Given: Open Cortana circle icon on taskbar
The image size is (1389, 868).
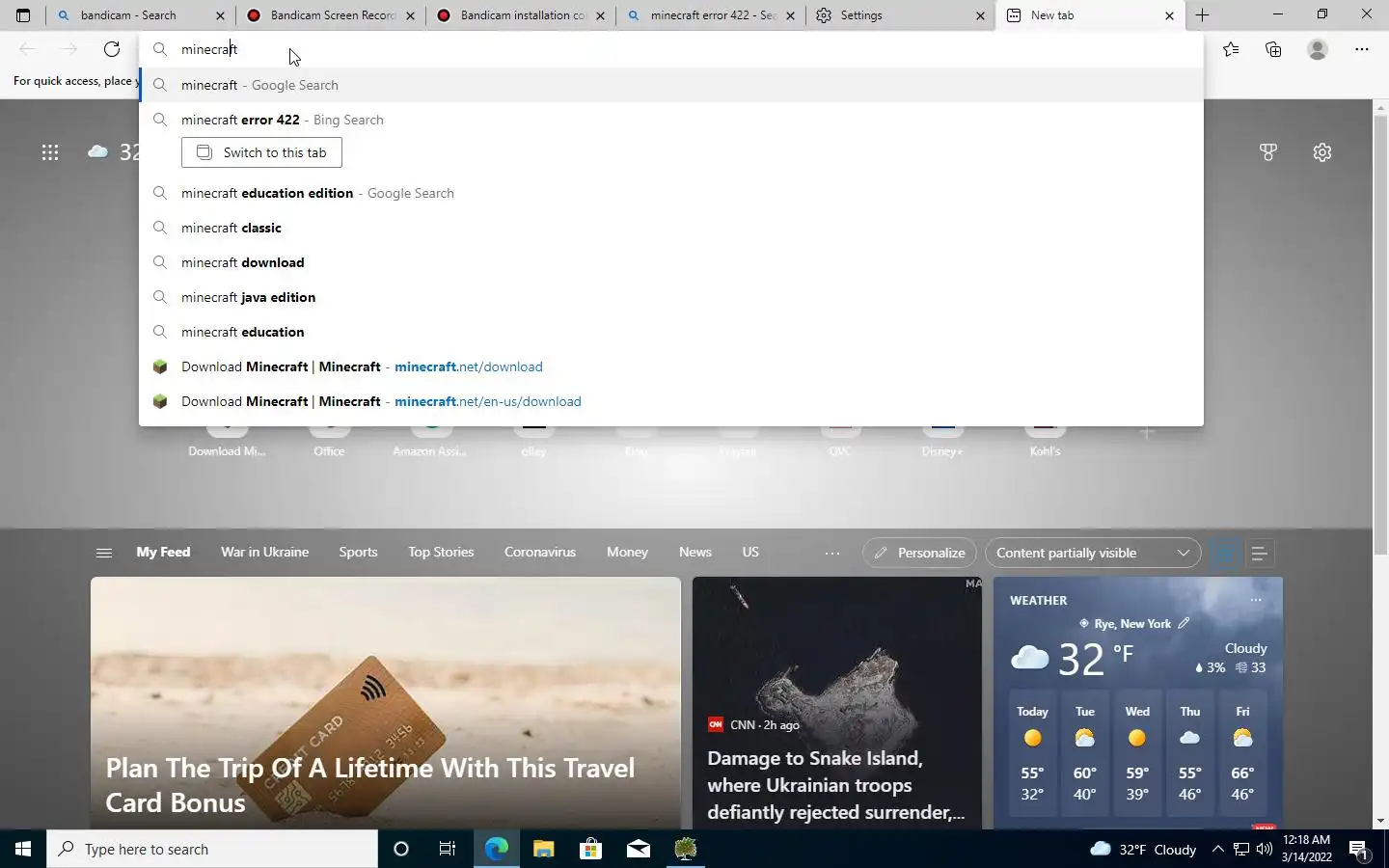Looking at the screenshot, I should click(x=401, y=849).
